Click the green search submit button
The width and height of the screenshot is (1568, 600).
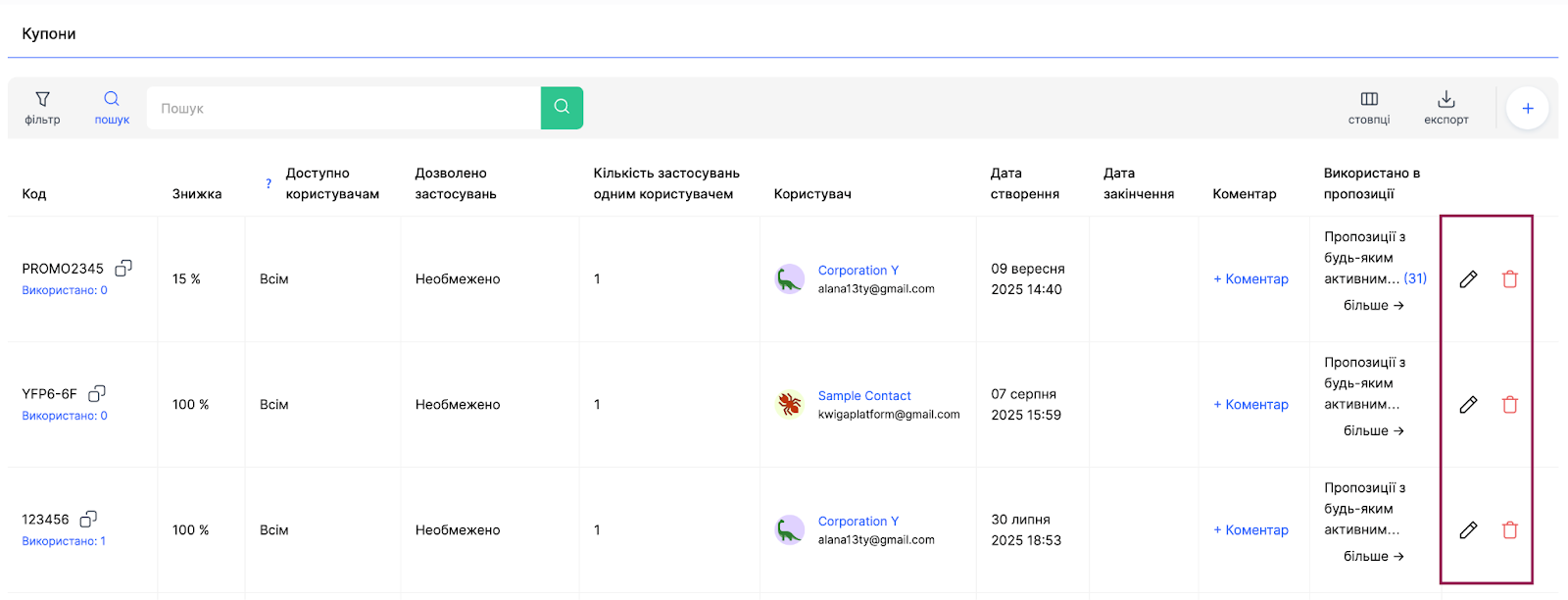click(x=562, y=108)
